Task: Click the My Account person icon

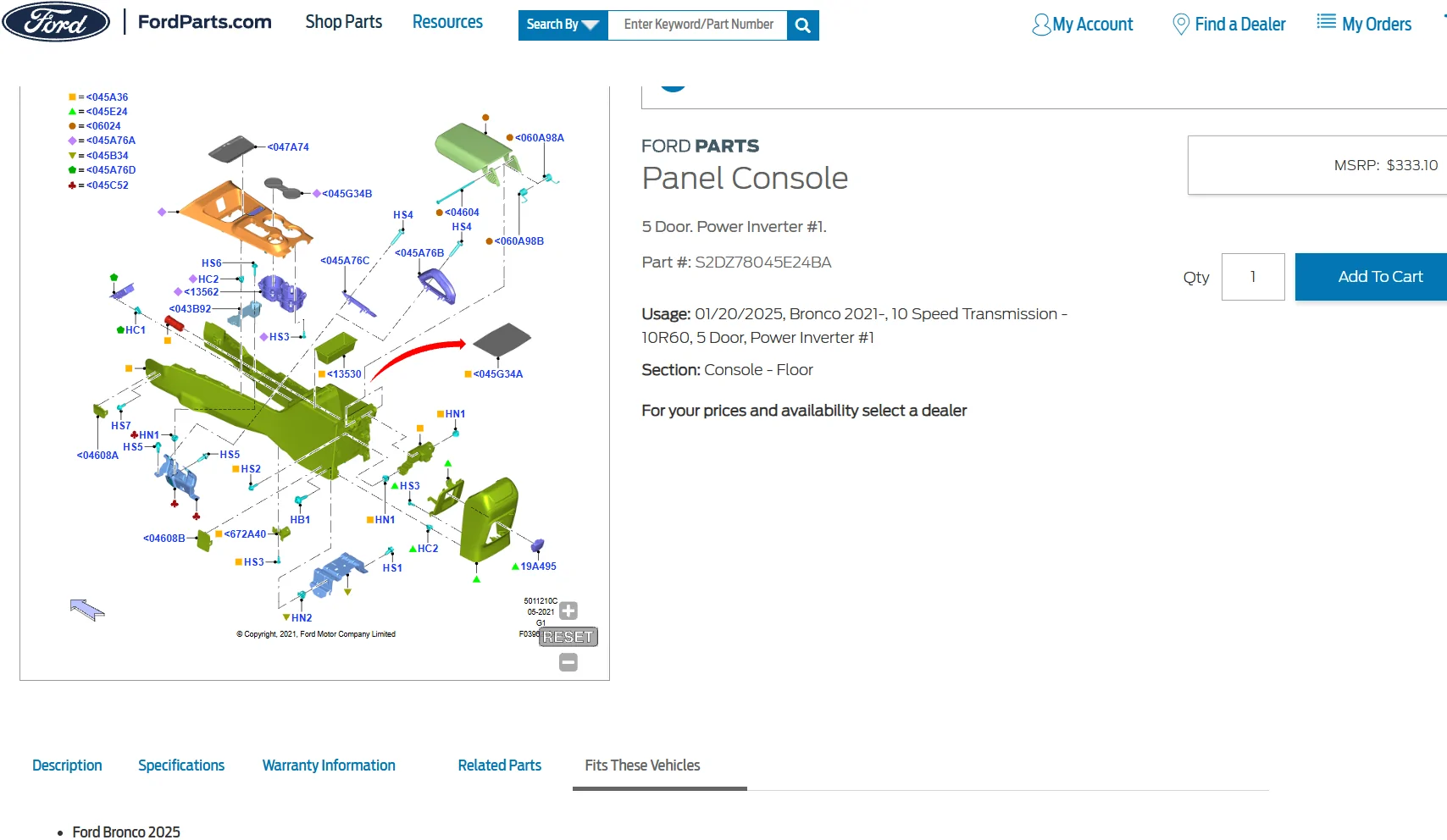Action: (1040, 25)
